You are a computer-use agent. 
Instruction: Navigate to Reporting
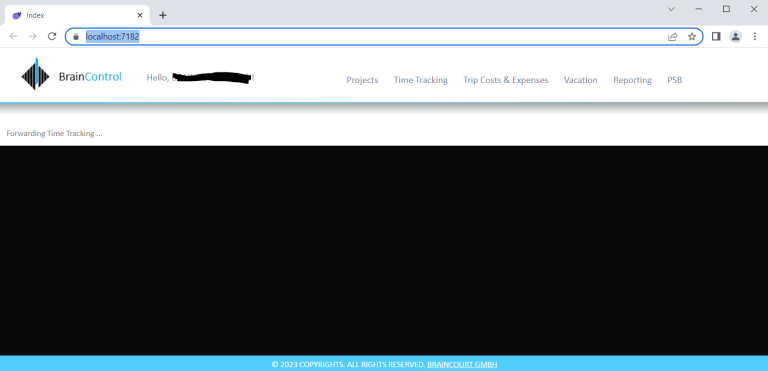632,80
